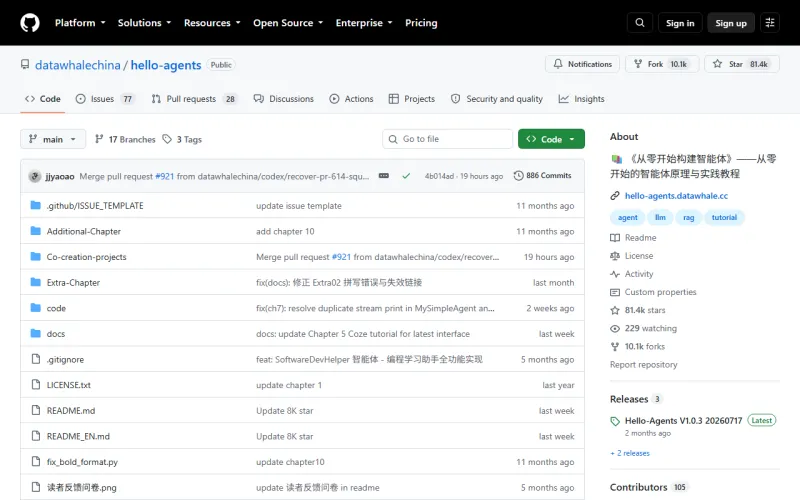View the 229 watching link

point(643,328)
